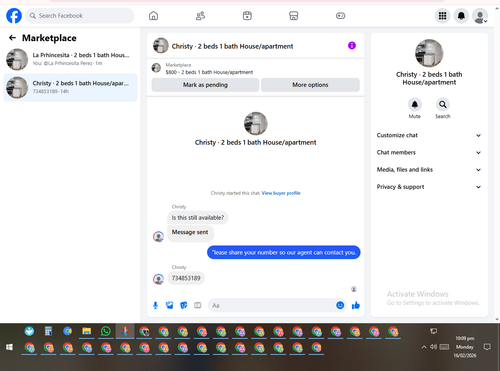Click the 'Message sent' bubble
The height and width of the screenshot is (371, 500).
(190, 232)
